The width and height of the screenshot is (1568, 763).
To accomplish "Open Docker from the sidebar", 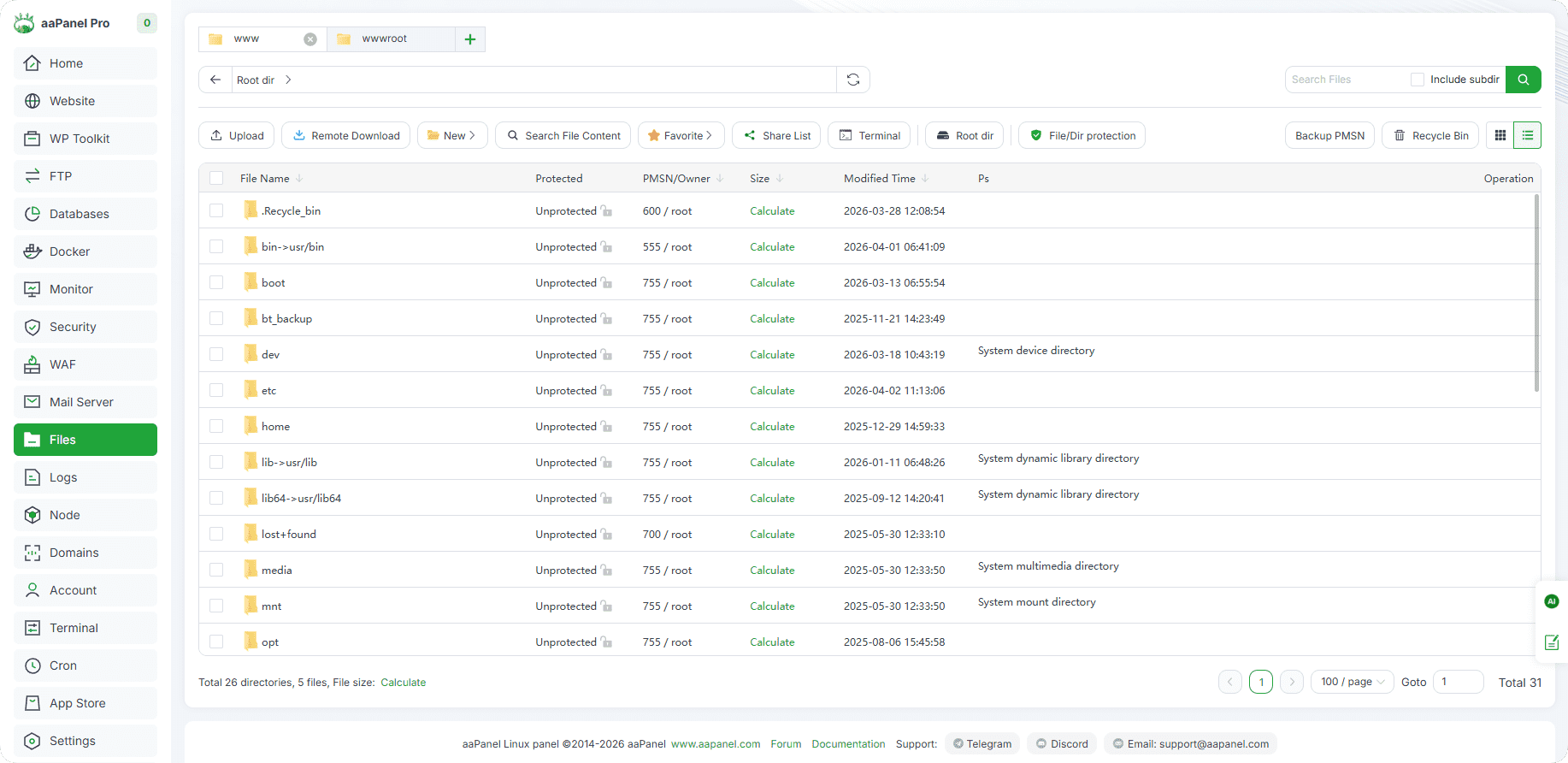I will coord(69,251).
